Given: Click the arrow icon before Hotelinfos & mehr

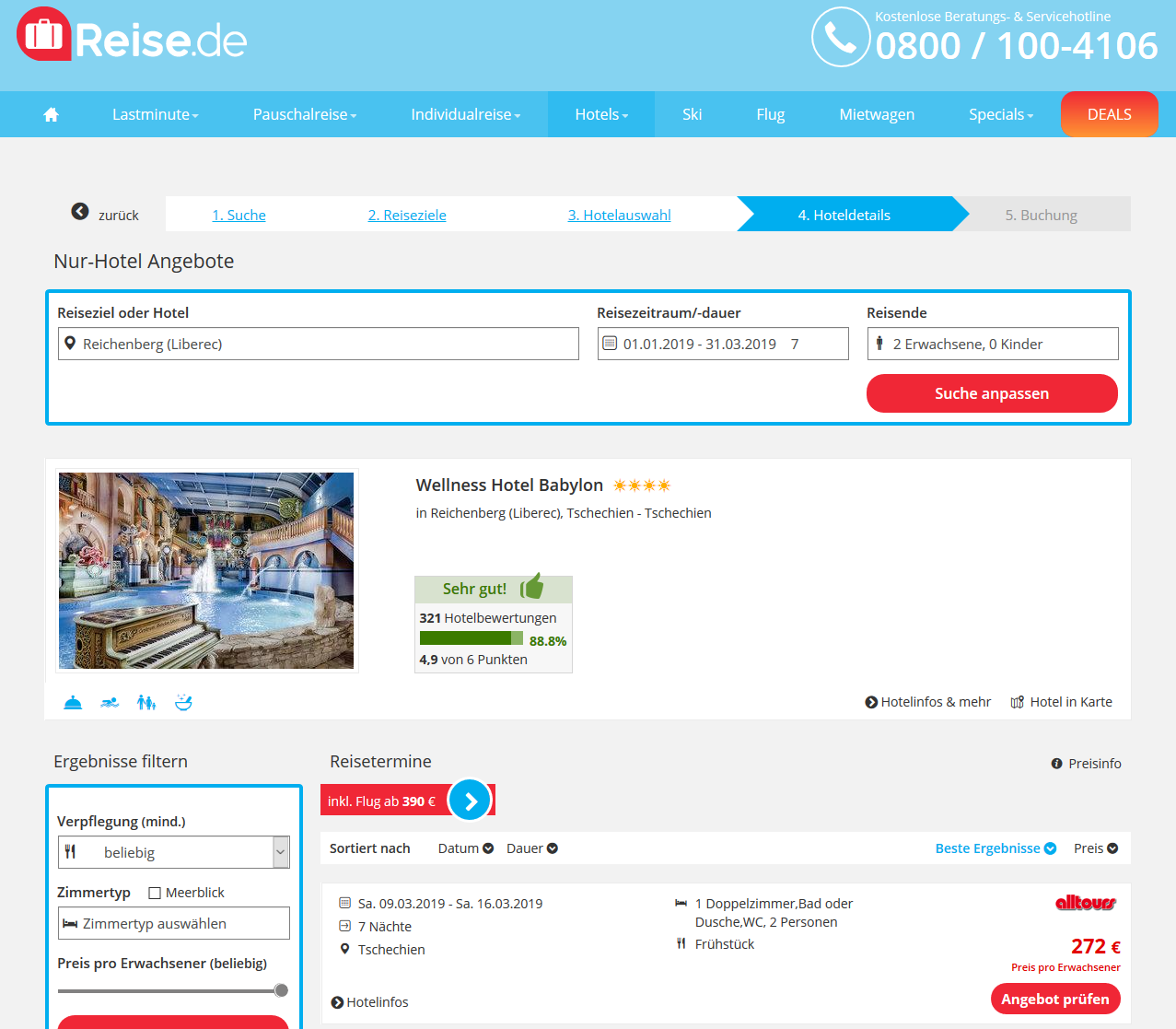Looking at the screenshot, I should pos(871,702).
